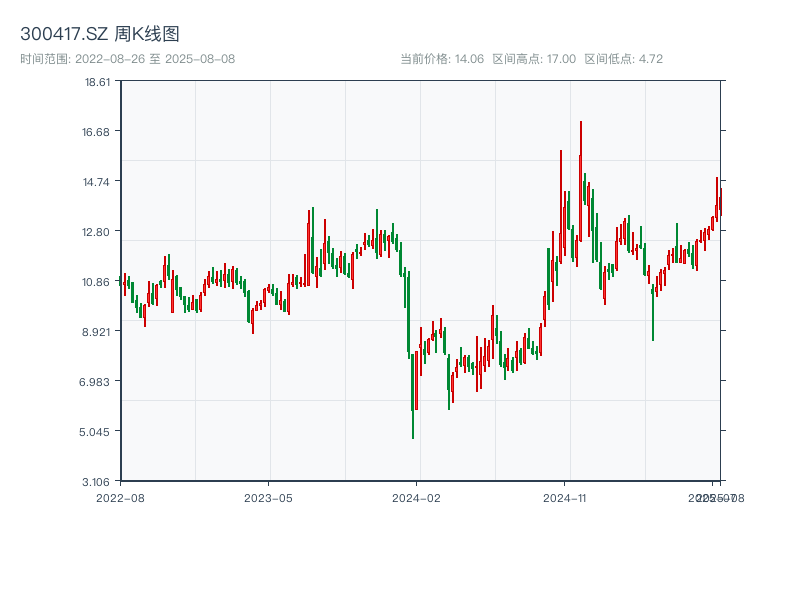Click the 14.74 y-axis tick label
Image resolution: width=800 pixels, height=600 pixels.
(98, 182)
